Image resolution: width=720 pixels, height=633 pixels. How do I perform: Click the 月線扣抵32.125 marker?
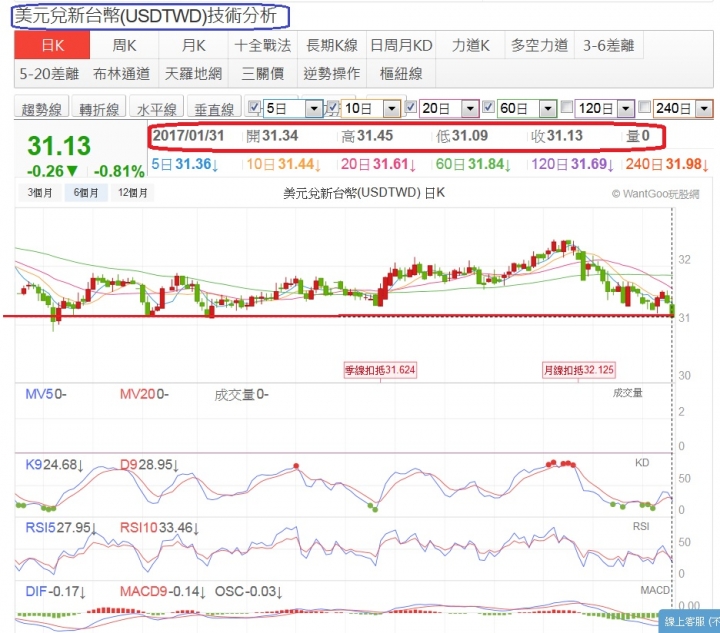pyautogui.click(x=579, y=370)
